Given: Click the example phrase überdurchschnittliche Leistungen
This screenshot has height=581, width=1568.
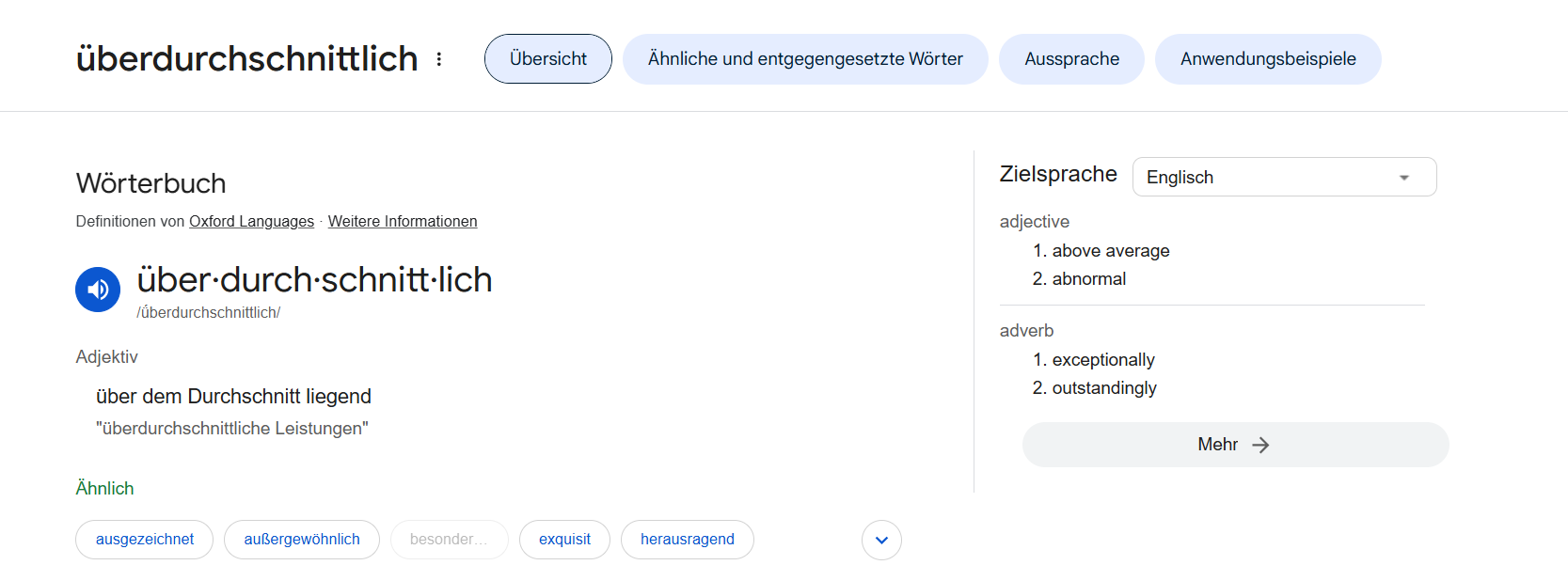Looking at the screenshot, I should (232, 429).
